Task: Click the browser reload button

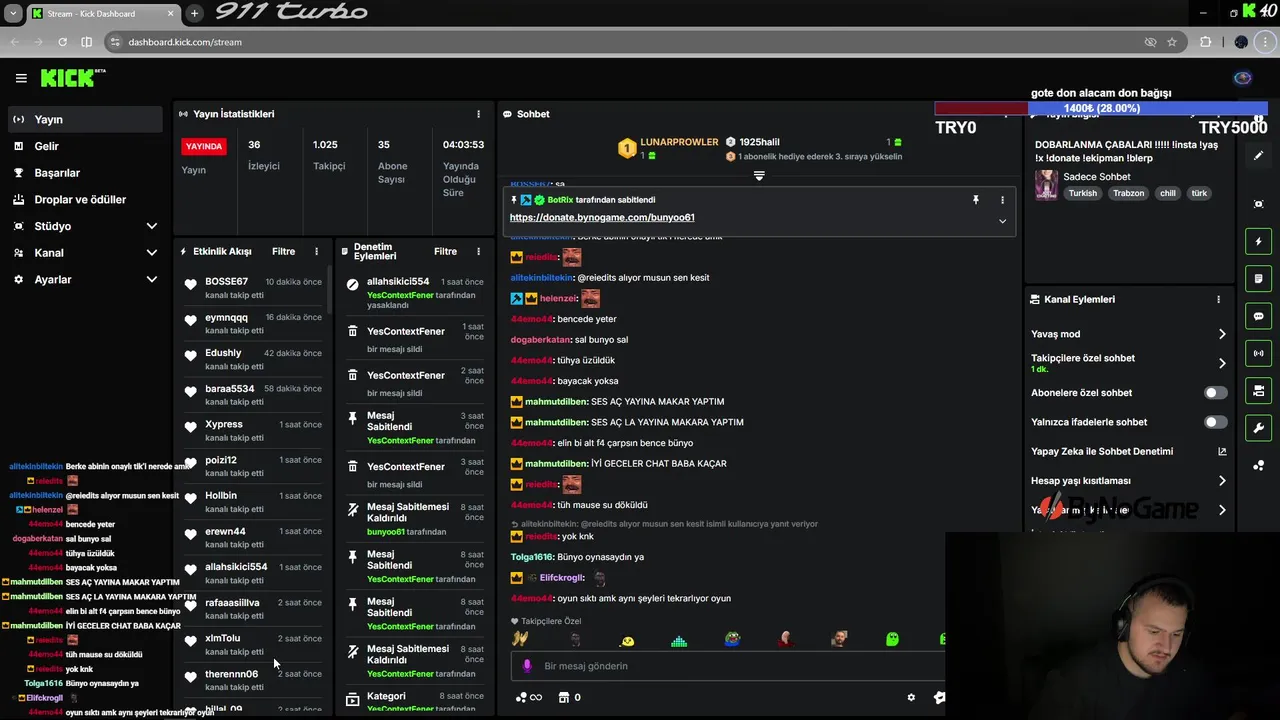Action: pyautogui.click(x=62, y=42)
